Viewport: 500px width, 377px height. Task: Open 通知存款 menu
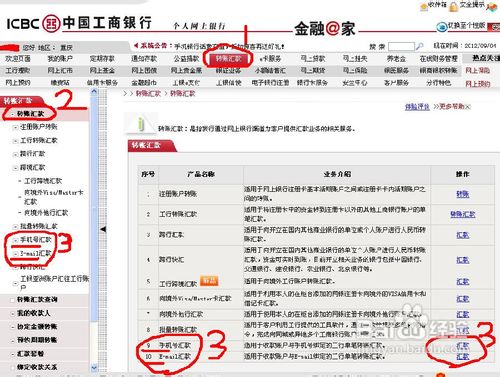coord(144,59)
